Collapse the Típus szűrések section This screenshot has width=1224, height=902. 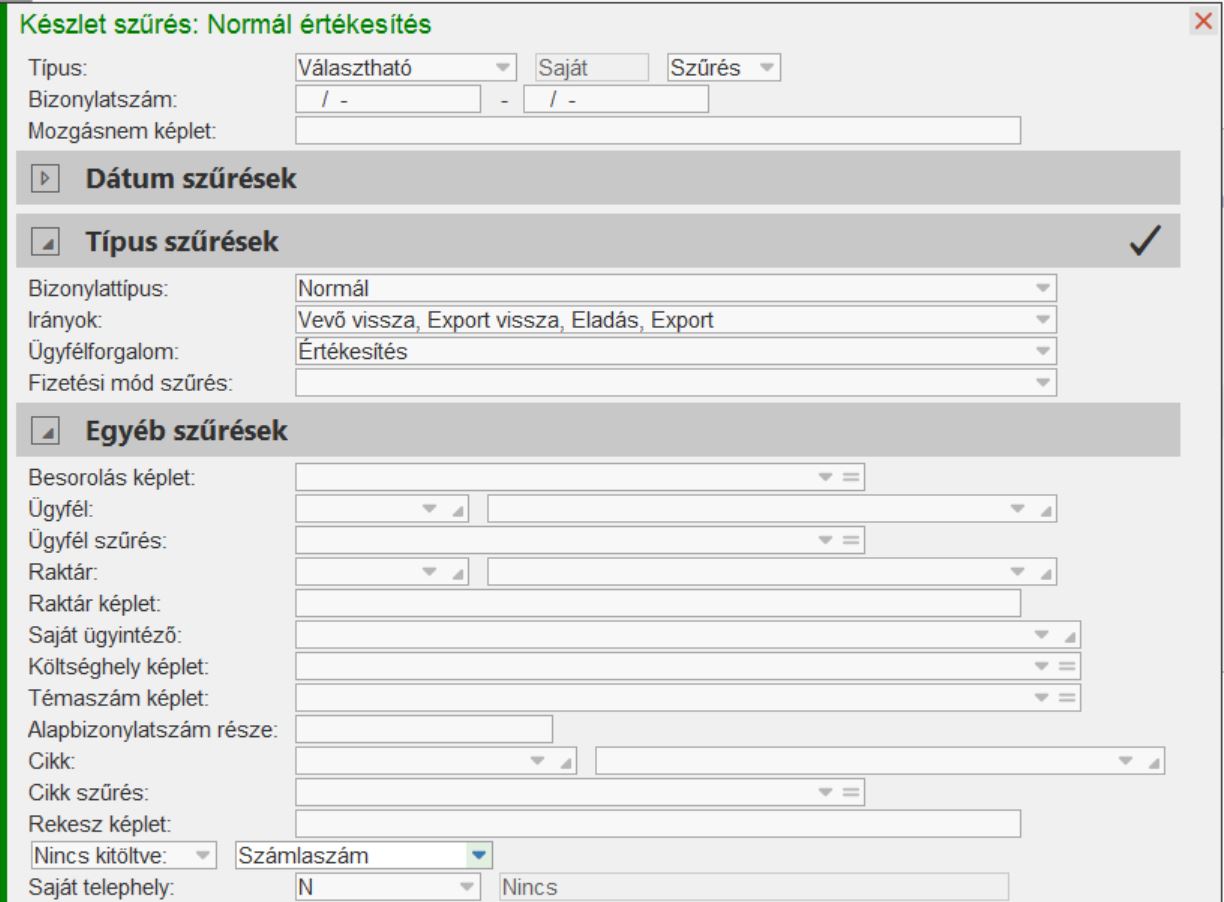click(x=45, y=241)
